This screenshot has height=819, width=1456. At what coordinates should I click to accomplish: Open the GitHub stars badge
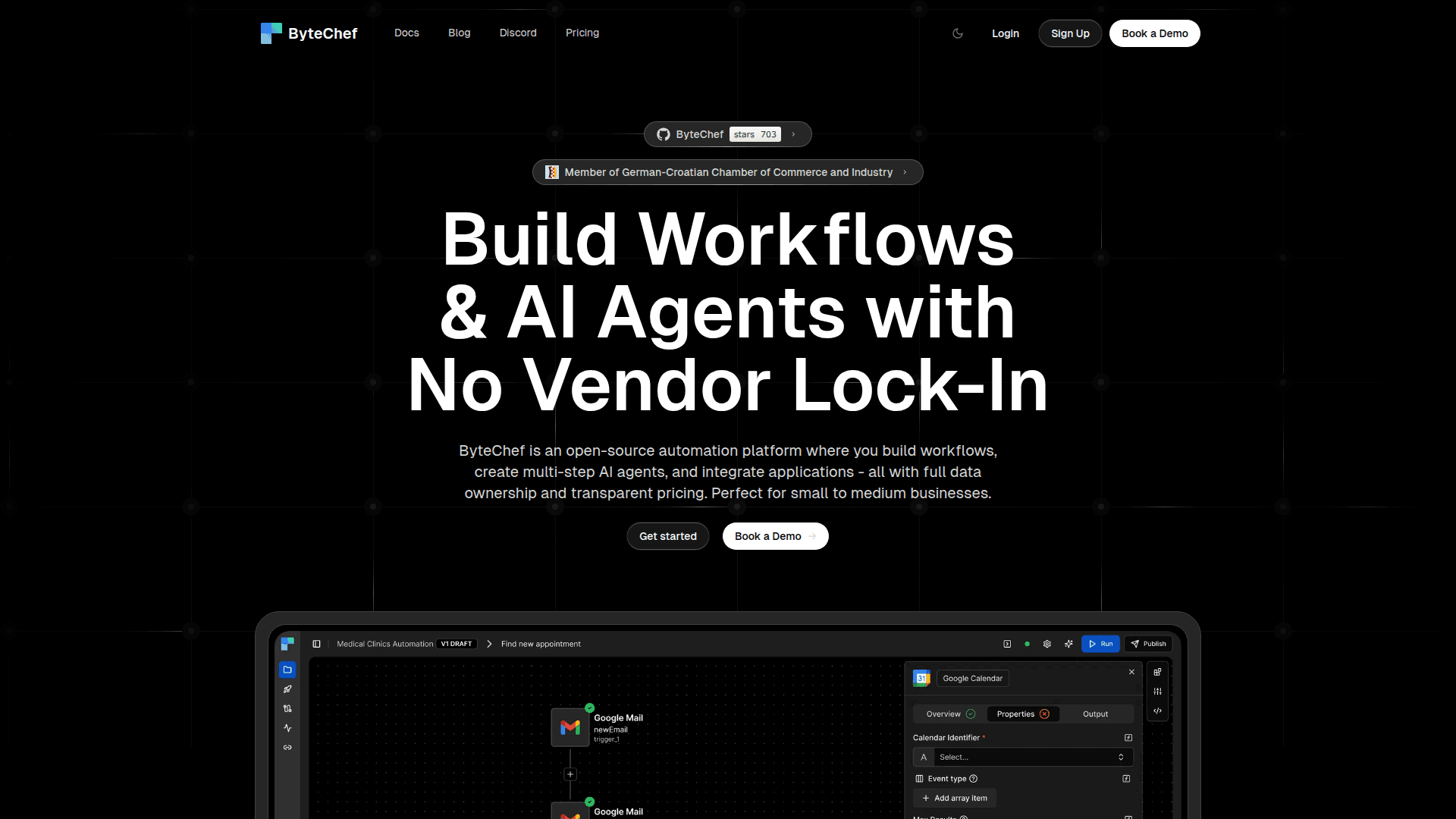pos(727,134)
